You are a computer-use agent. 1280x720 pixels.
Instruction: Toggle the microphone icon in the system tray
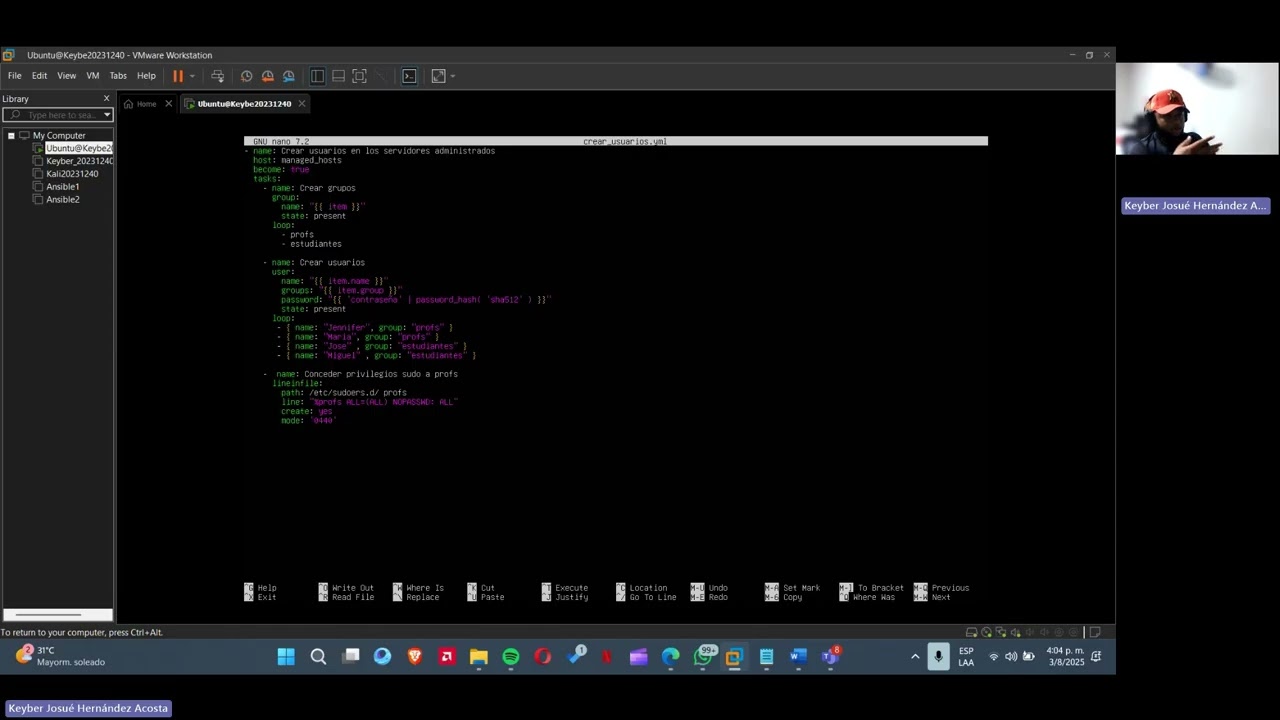tap(938, 657)
